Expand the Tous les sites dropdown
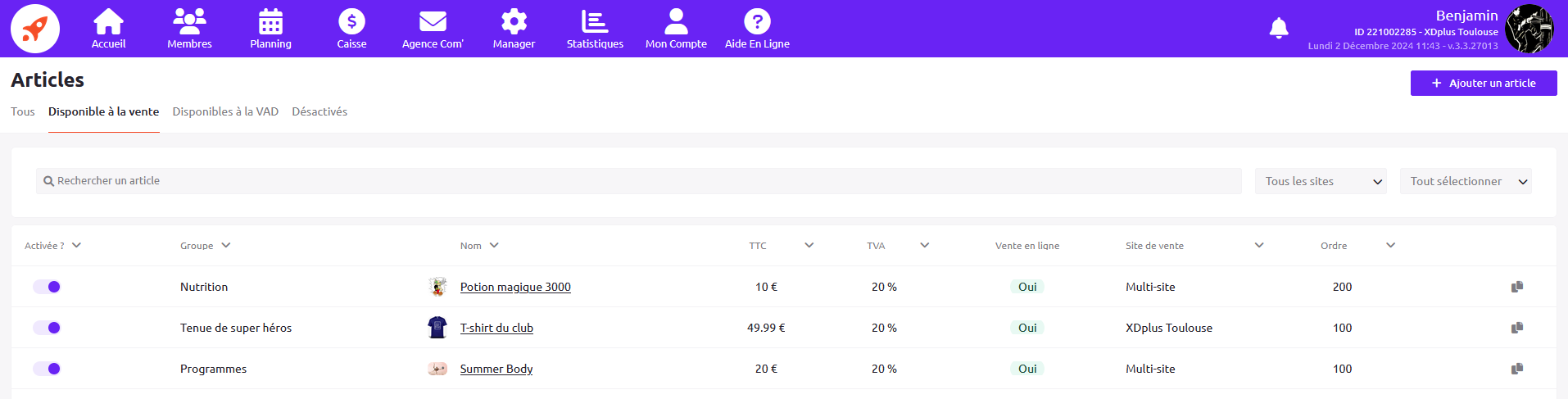The height and width of the screenshot is (399, 1568). [x=1320, y=181]
